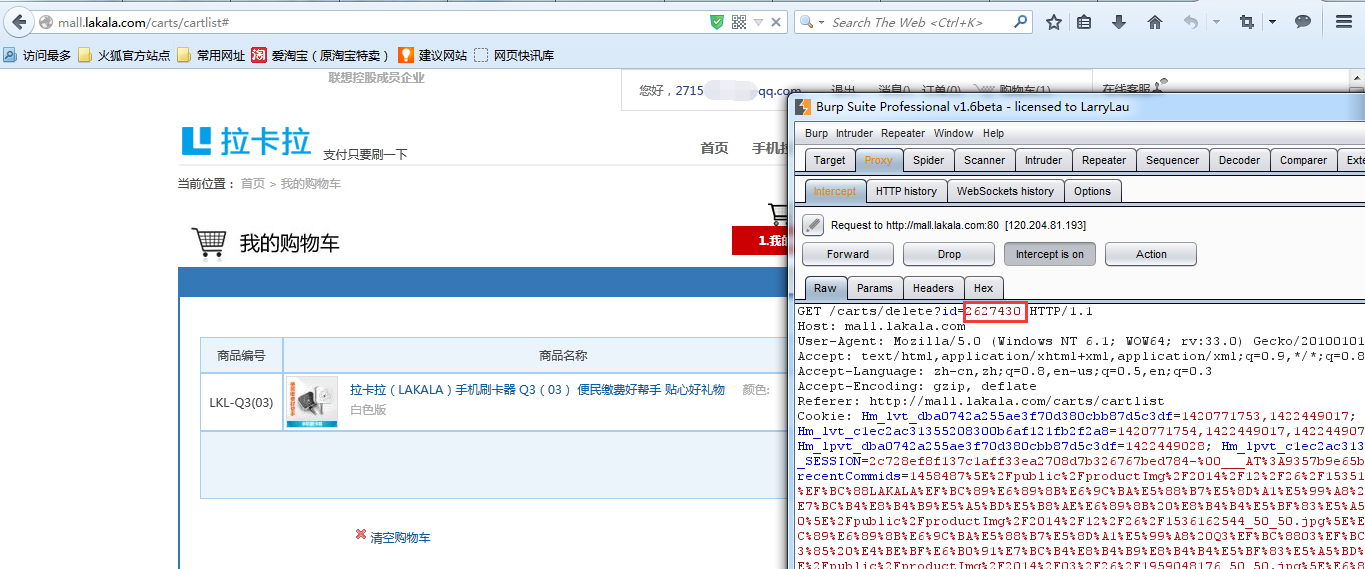Image resolution: width=1365 pixels, height=569 pixels.
Task: Stop loading with the X in address bar
Action: pos(775,22)
